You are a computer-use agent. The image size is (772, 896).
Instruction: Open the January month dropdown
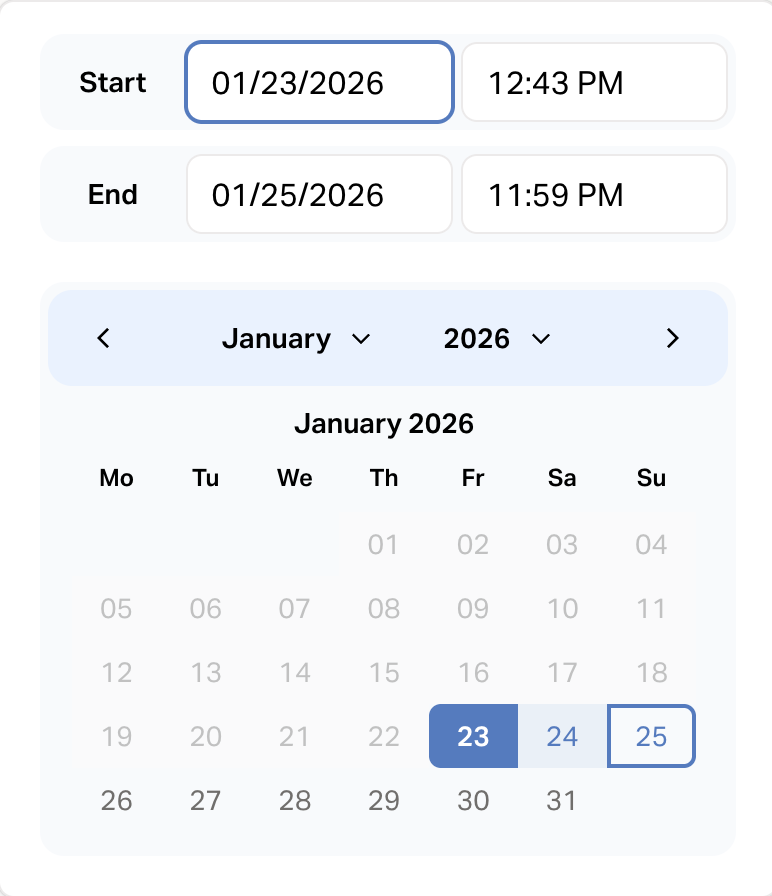[x=296, y=339]
